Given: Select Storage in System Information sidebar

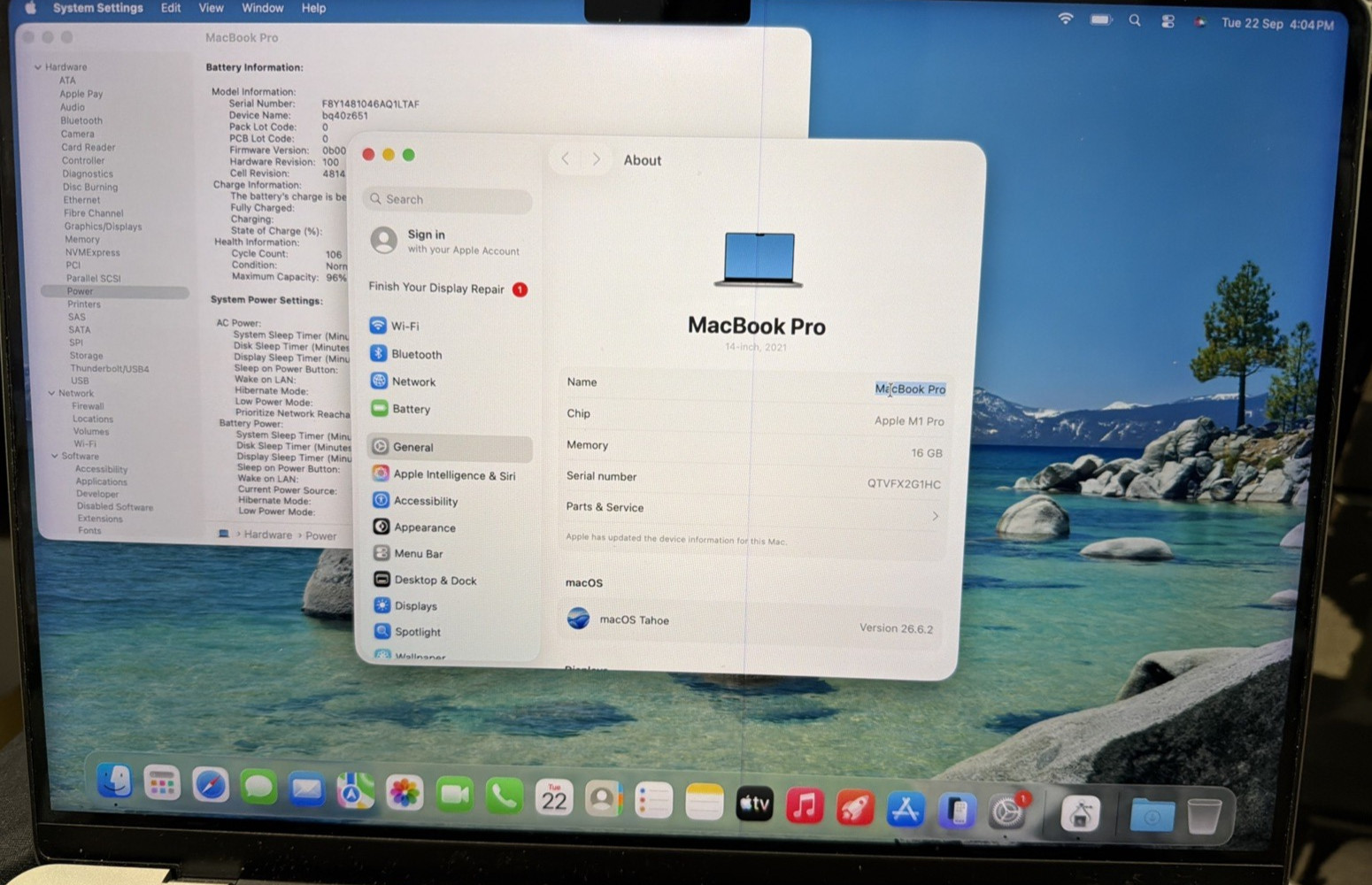Looking at the screenshot, I should click(87, 355).
